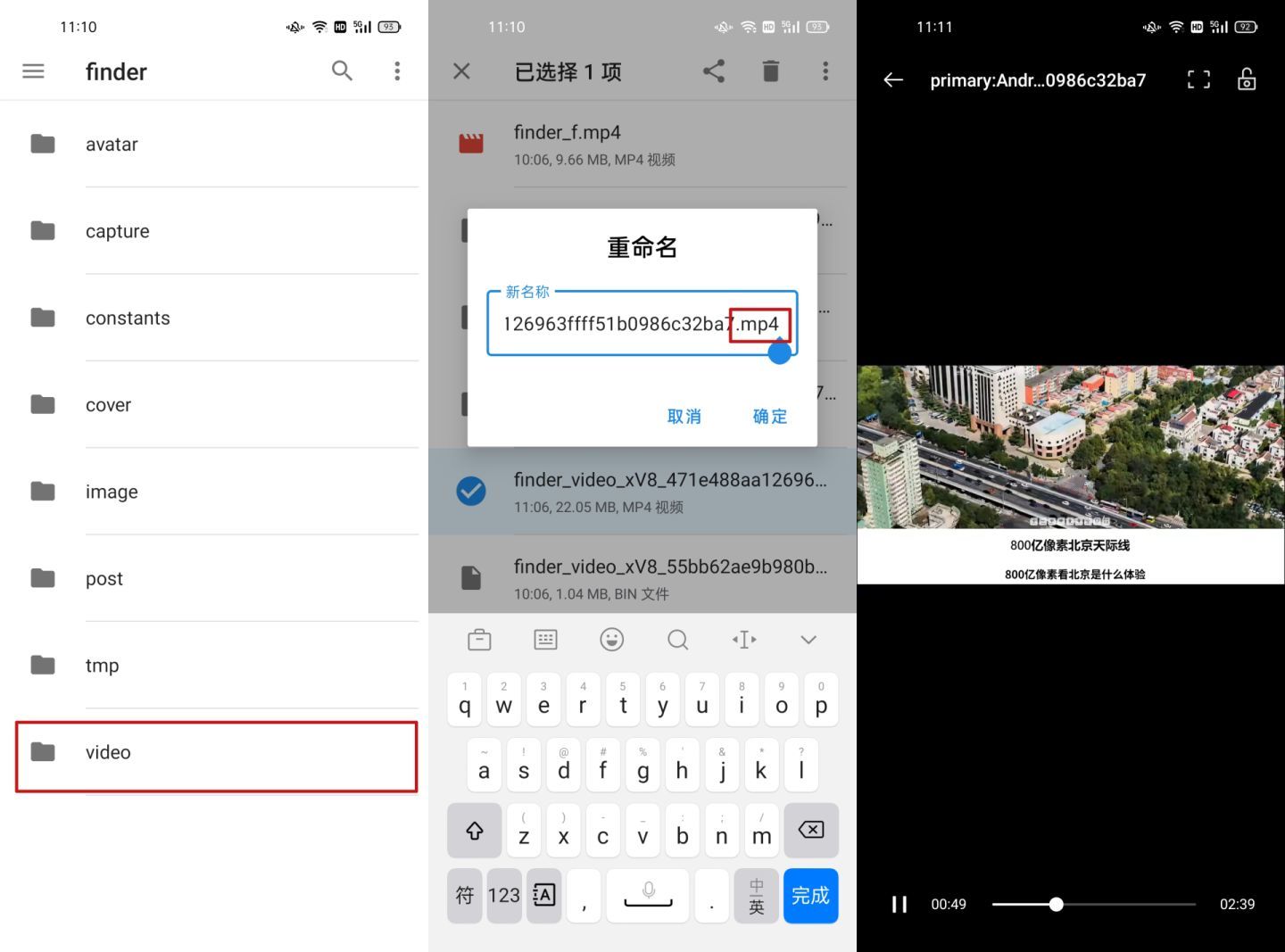Open the hamburger menu in finder screen
Screen dimensions: 1285x952
33,71
